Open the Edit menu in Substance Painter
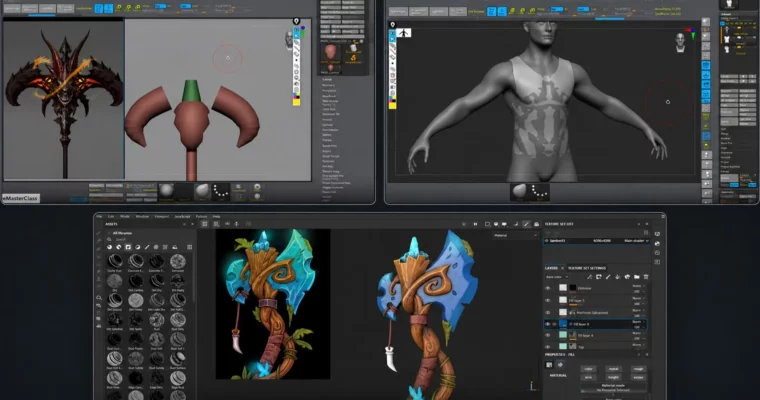 [111, 216]
